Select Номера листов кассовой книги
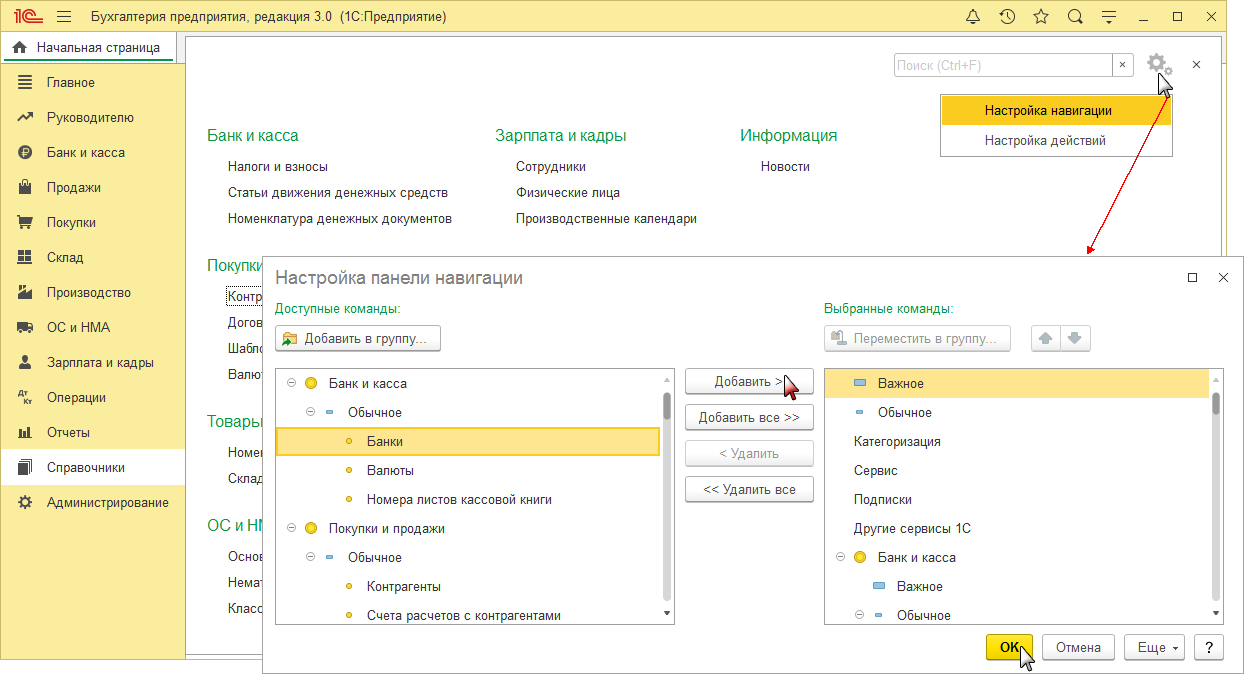Viewport: 1245px width, 676px height. click(x=467, y=499)
